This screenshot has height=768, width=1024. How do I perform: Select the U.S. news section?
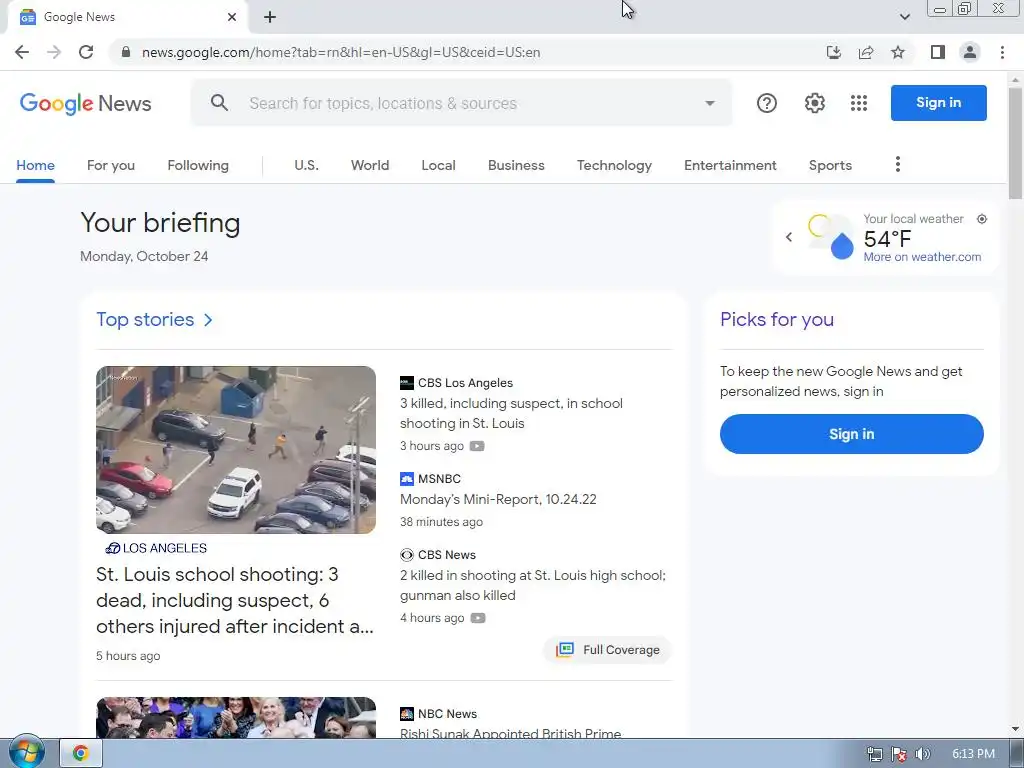[x=306, y=165]
